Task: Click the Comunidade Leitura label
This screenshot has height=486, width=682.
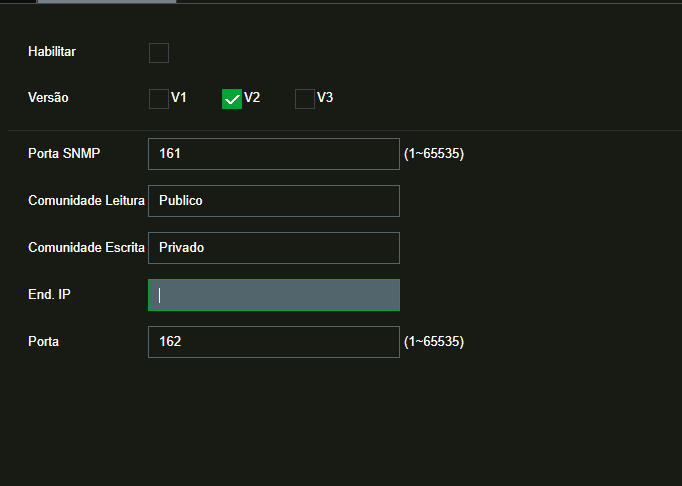Action: pos(86,200)
